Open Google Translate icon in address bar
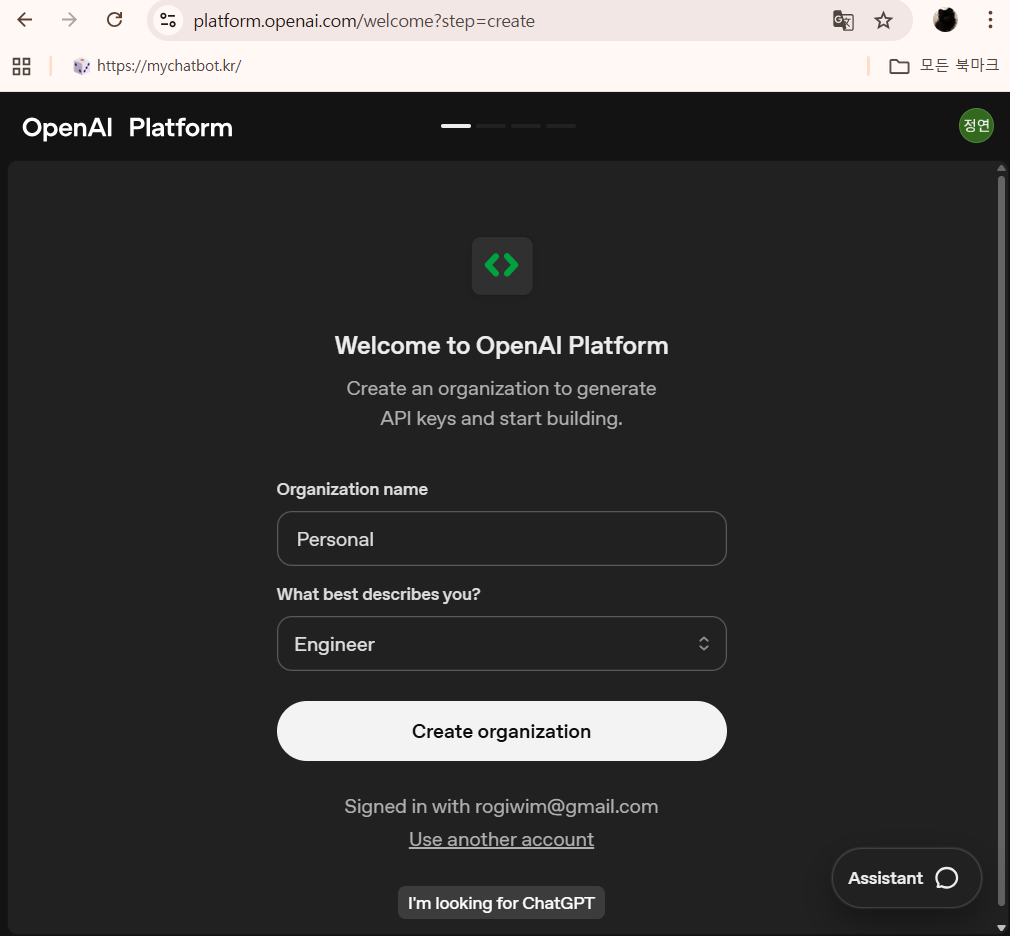Viewport: 1010px width, 936px height. pos(843,21)
